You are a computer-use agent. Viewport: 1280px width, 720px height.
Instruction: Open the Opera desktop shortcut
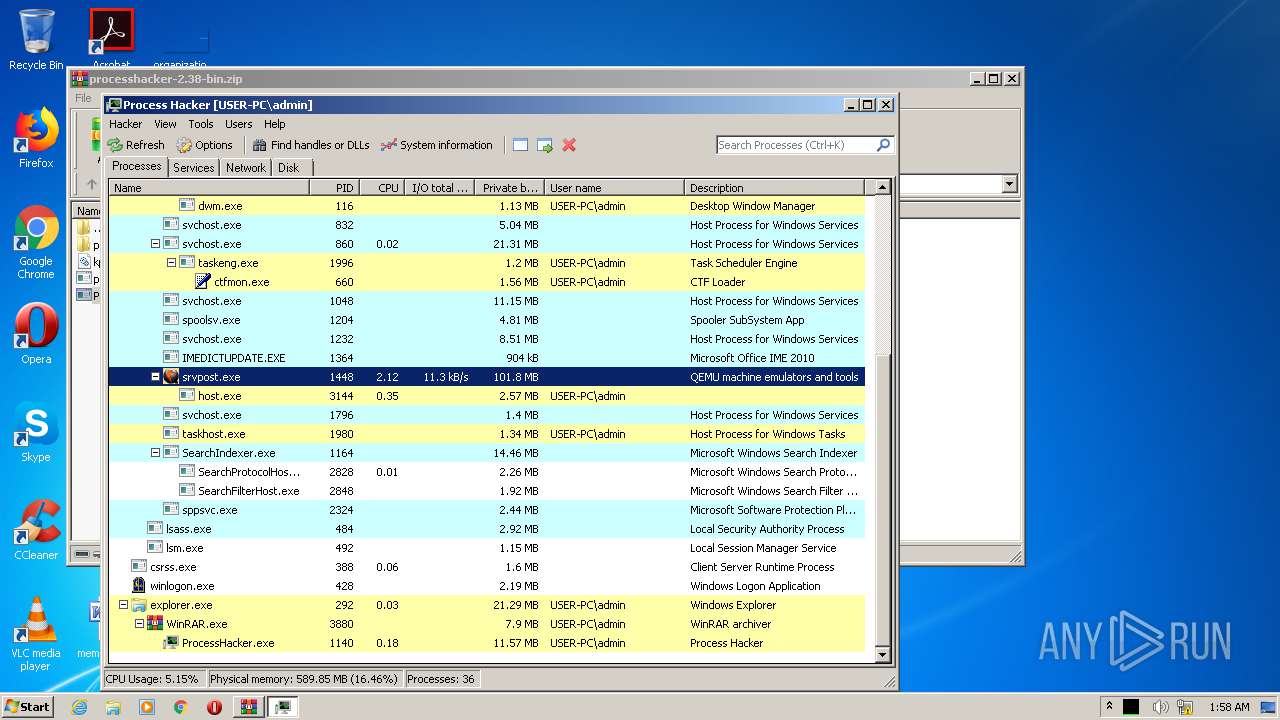tap(36, 335)
